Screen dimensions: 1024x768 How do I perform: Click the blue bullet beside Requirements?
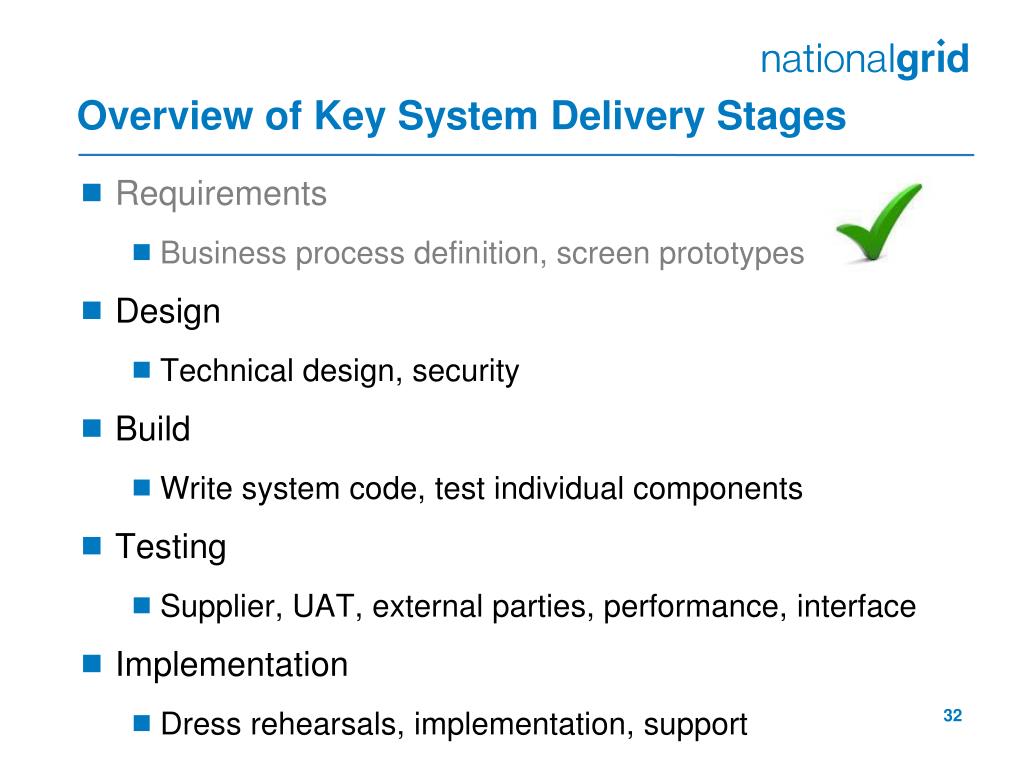92,193
